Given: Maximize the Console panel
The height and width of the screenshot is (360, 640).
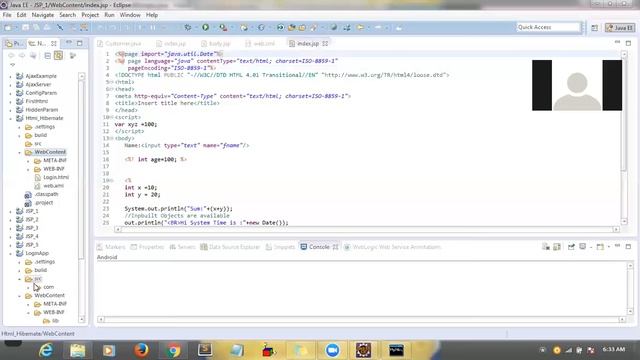Looking at the screenshot, I should pos(629,247).
